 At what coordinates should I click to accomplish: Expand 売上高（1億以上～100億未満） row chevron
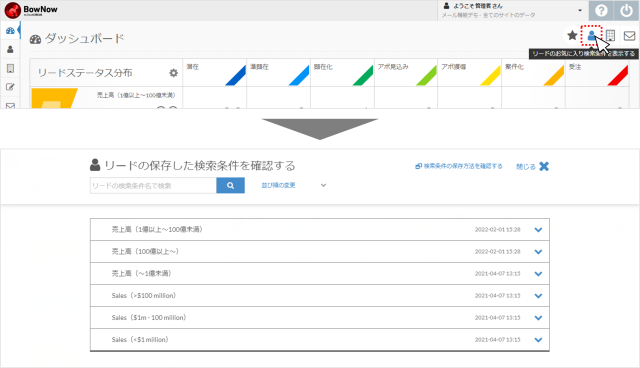538,230
